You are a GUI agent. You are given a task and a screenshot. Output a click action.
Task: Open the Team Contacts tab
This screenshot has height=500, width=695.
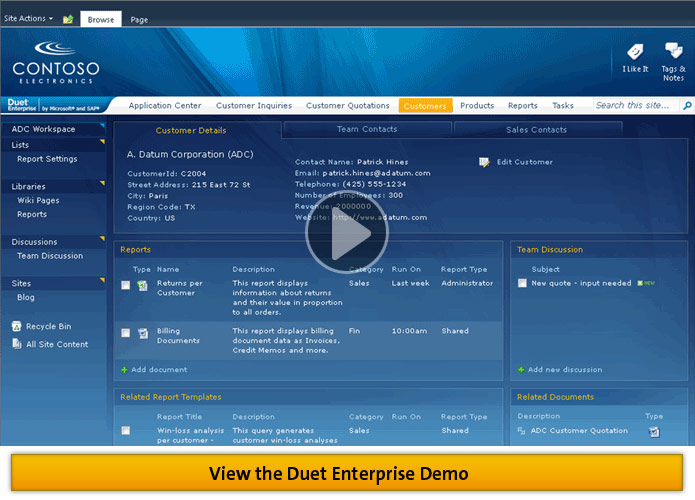[x=367, y=129]
